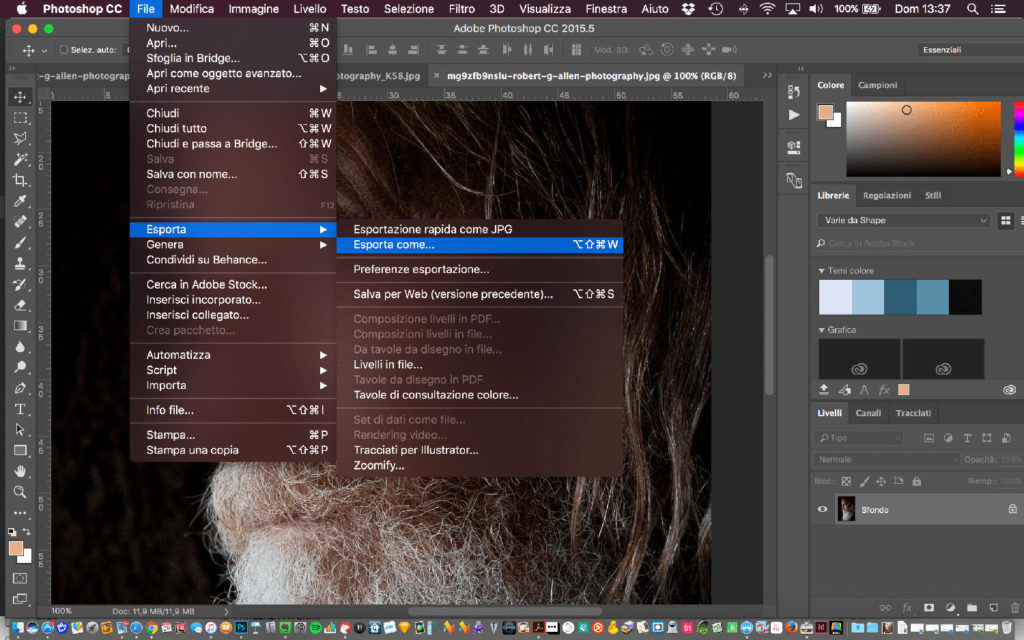Open the Normale blend mode dropdown

(x=886, y=460)
